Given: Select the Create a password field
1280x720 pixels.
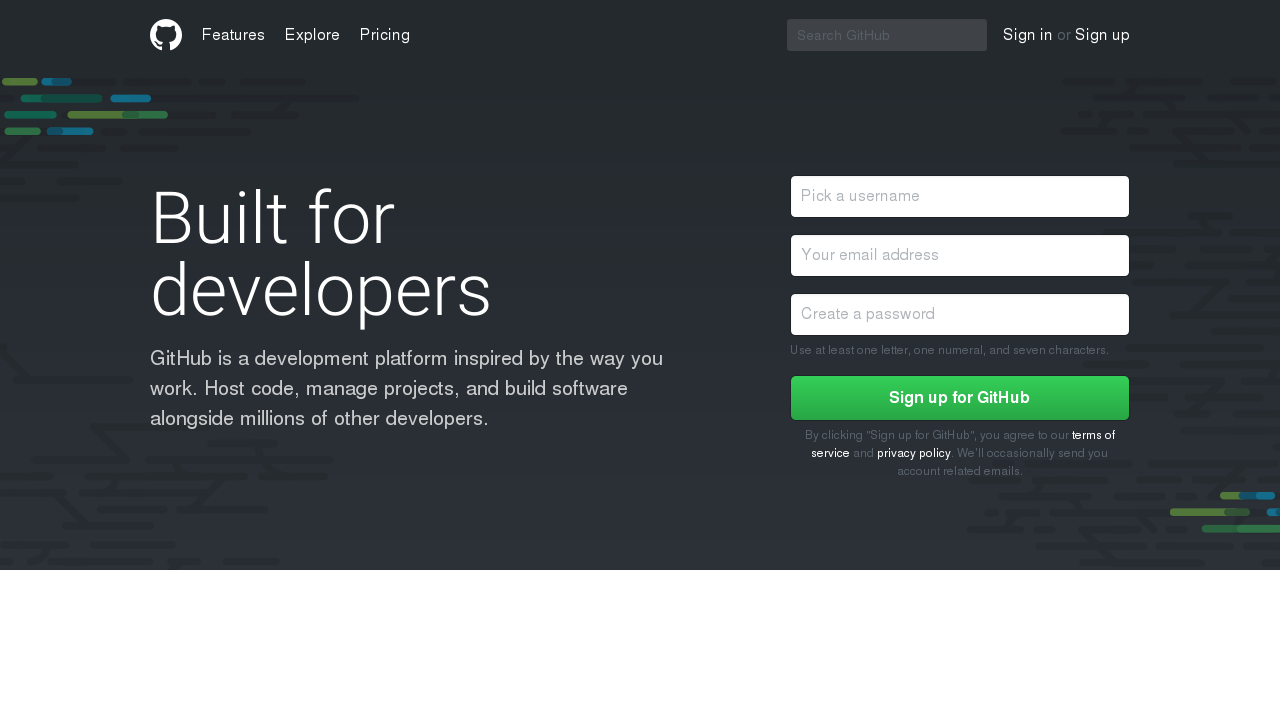Looking at the screenshot, I should point(960,314).
